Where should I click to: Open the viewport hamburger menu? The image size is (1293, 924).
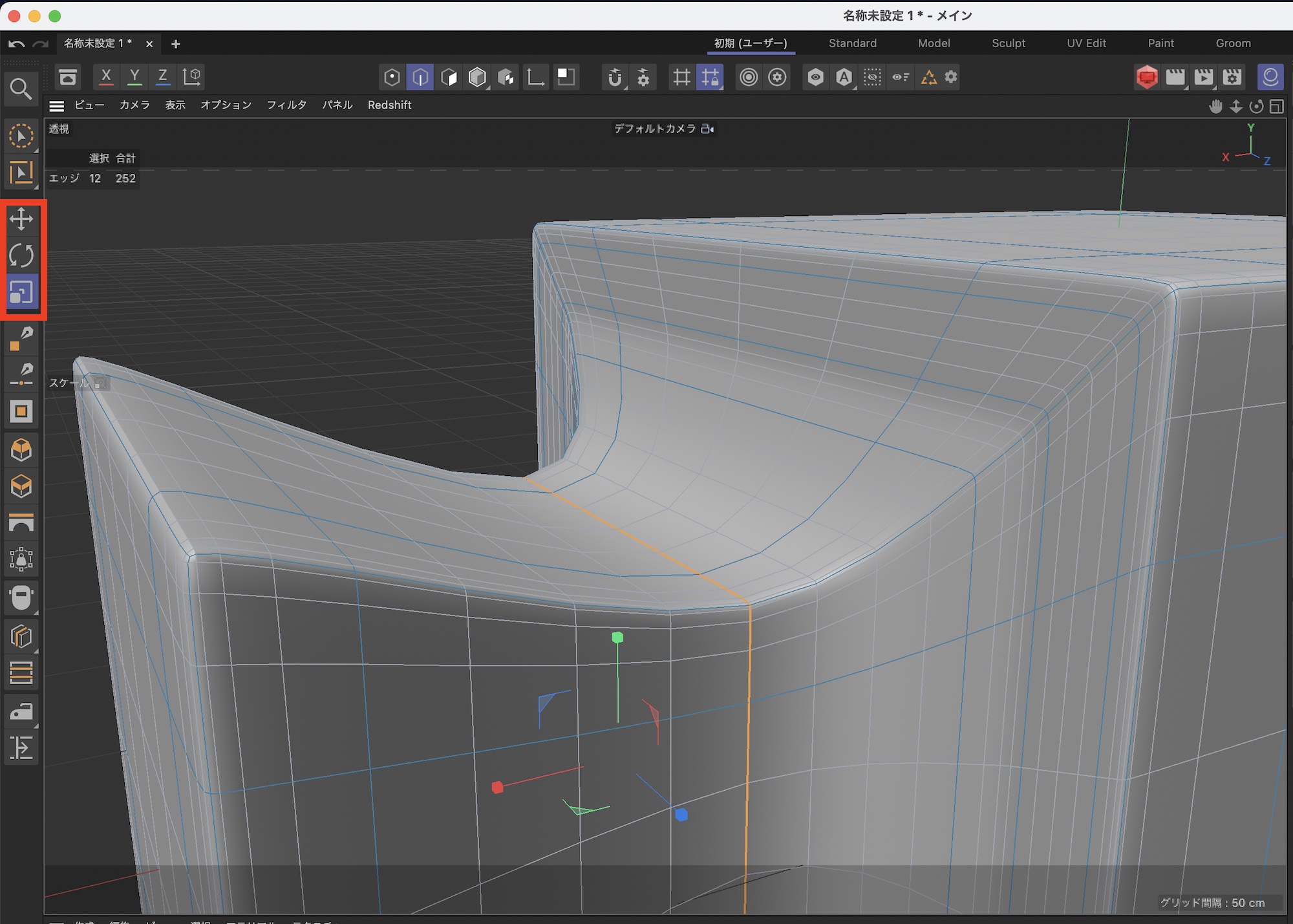click(57, 106)
